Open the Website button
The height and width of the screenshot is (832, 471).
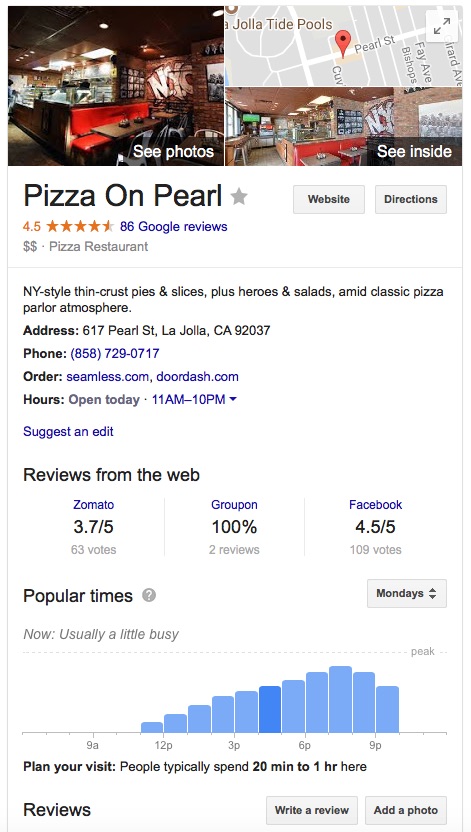329,200
